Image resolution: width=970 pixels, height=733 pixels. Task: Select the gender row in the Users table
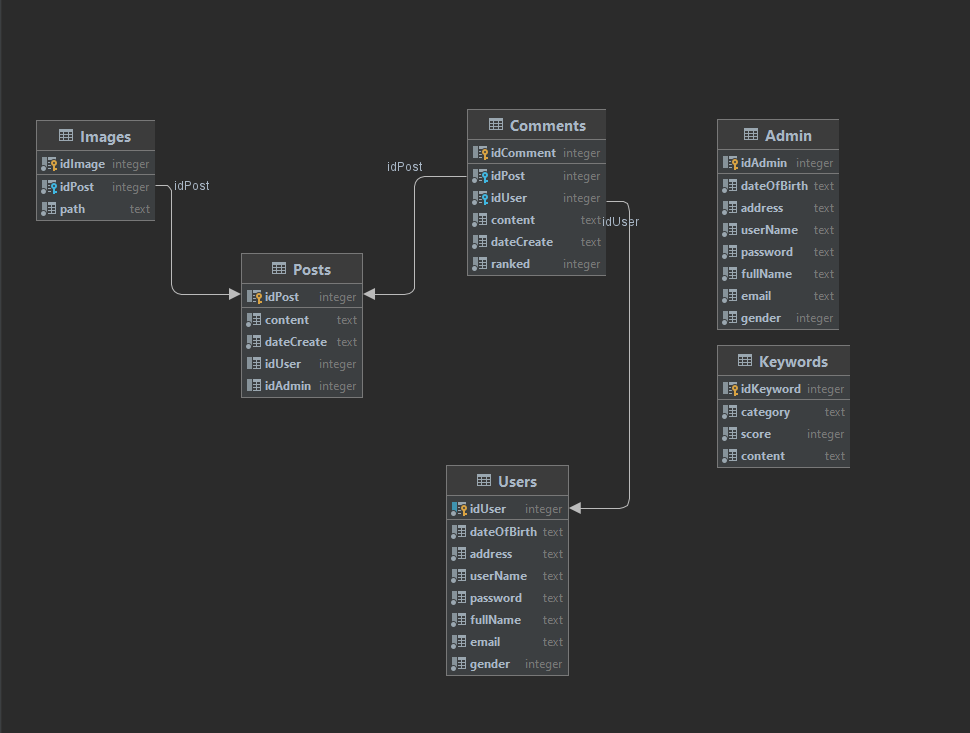[507, 663]
